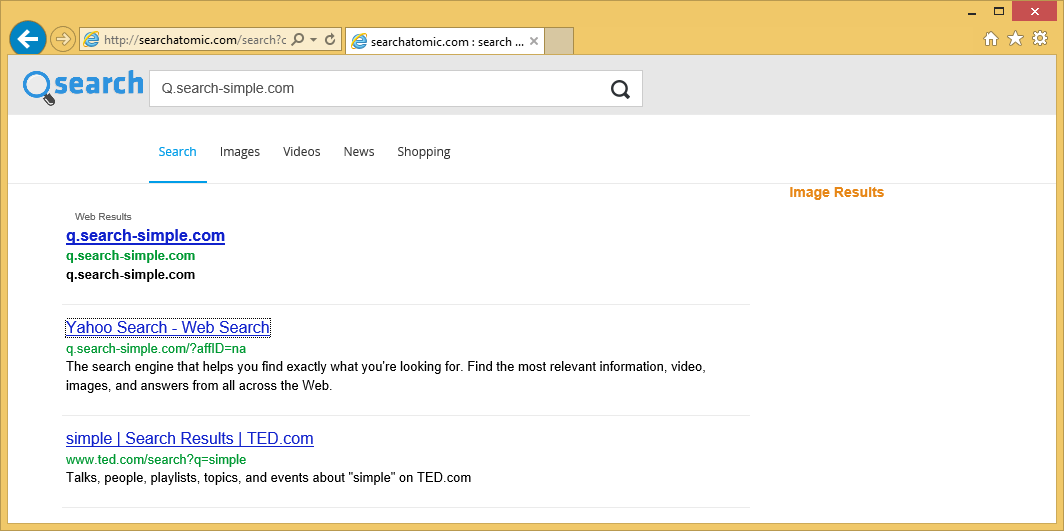The height and width of the screenshot is (531, 1064).
Task: Minimize the browser window
Action: click(x=972, y=12)
